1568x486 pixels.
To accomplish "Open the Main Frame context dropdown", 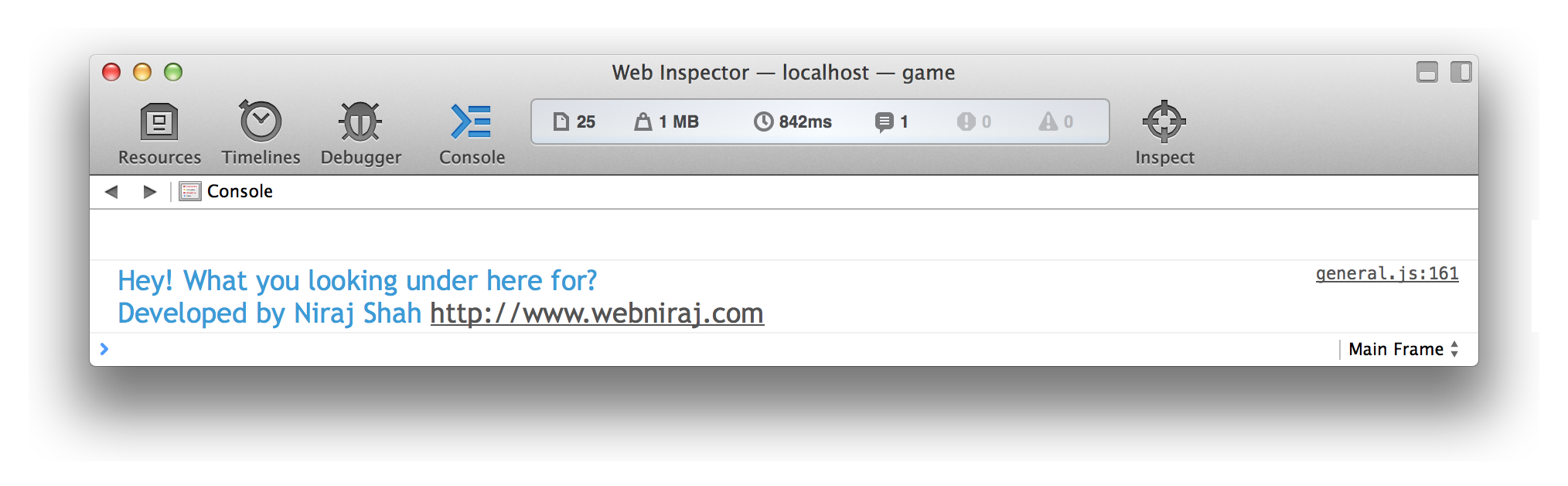I will coord(1403,349).
